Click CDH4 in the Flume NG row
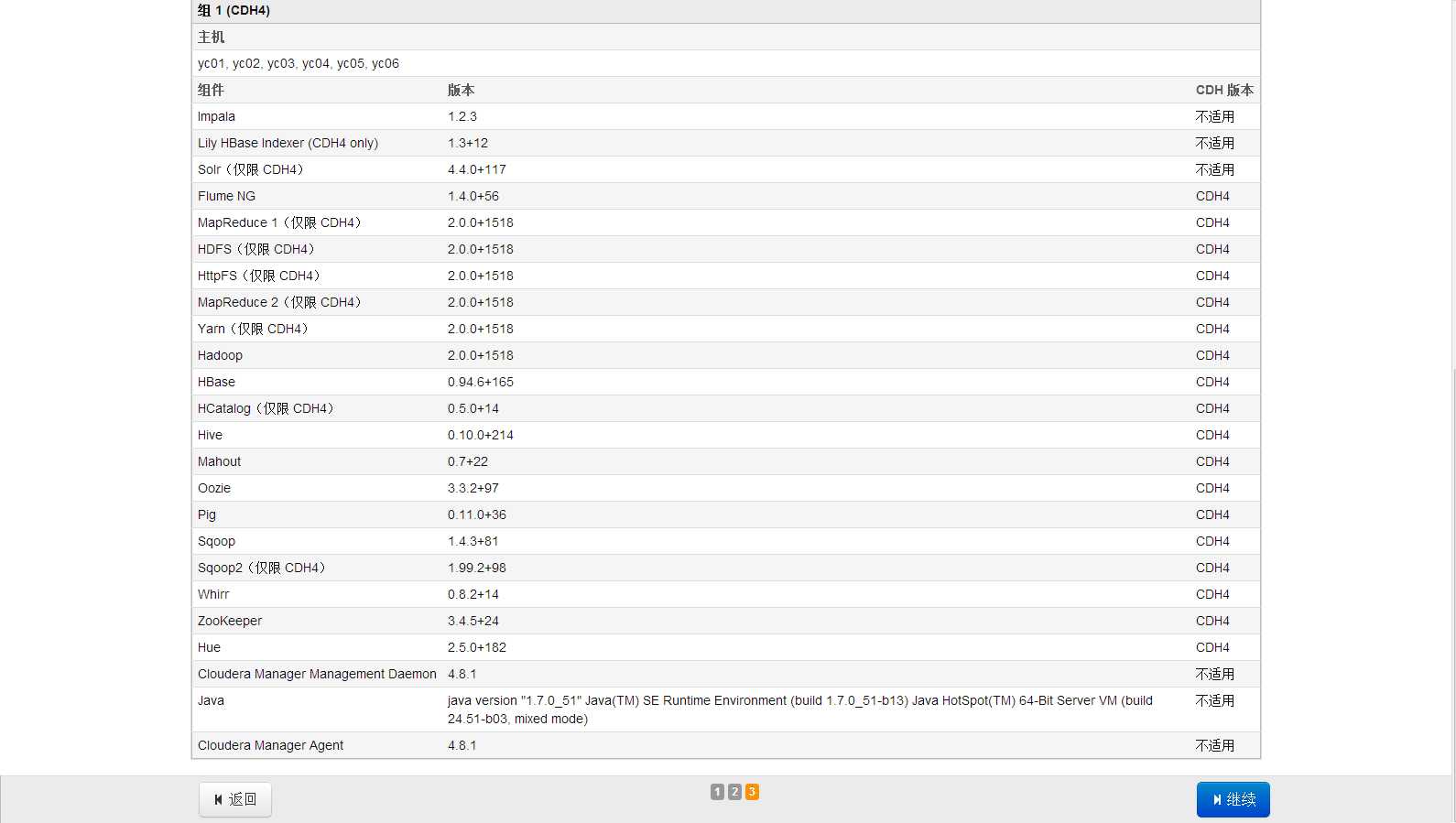Screen dimensions: 1456x823 pyautogui.click(x=1212, y=196)
